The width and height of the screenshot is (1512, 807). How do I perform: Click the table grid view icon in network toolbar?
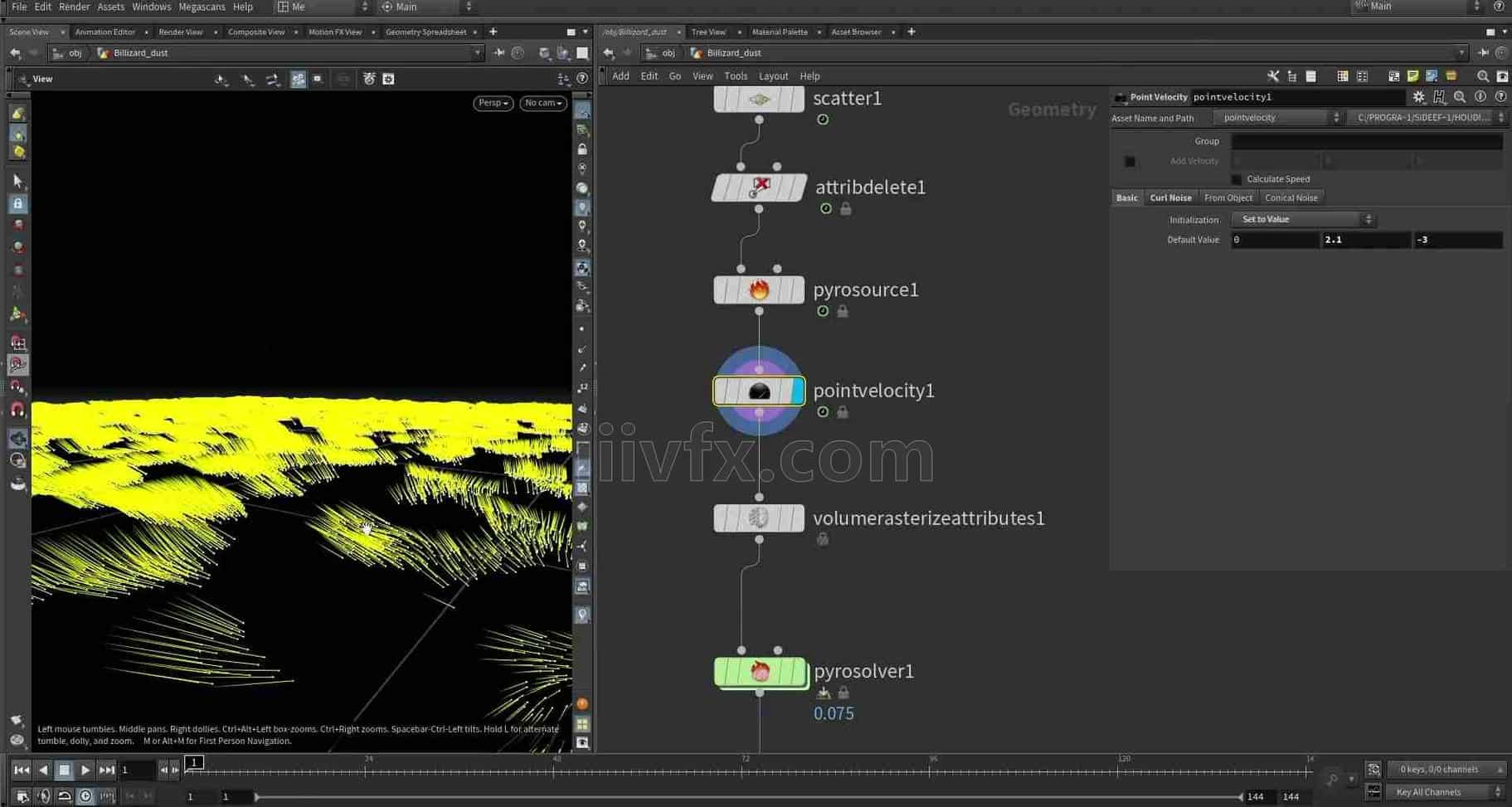[1342, 76]
